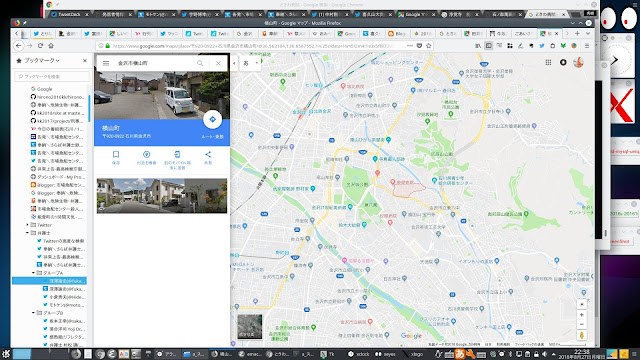Click the xclock taskbar entry
The width and height of the screenshot is (640, 360).
tap(359, 354)
